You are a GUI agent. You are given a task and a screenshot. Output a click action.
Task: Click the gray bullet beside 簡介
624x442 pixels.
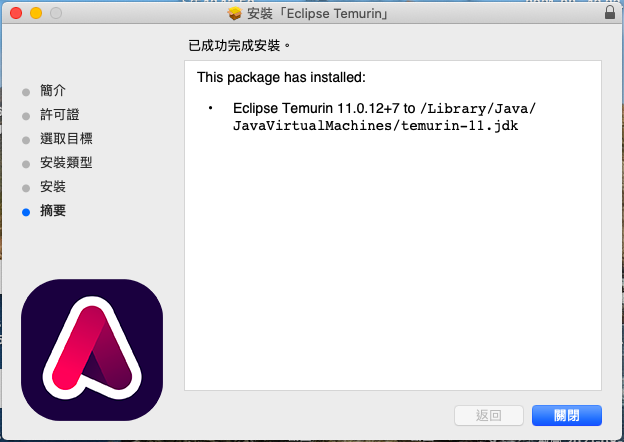(x=26, y=92)
